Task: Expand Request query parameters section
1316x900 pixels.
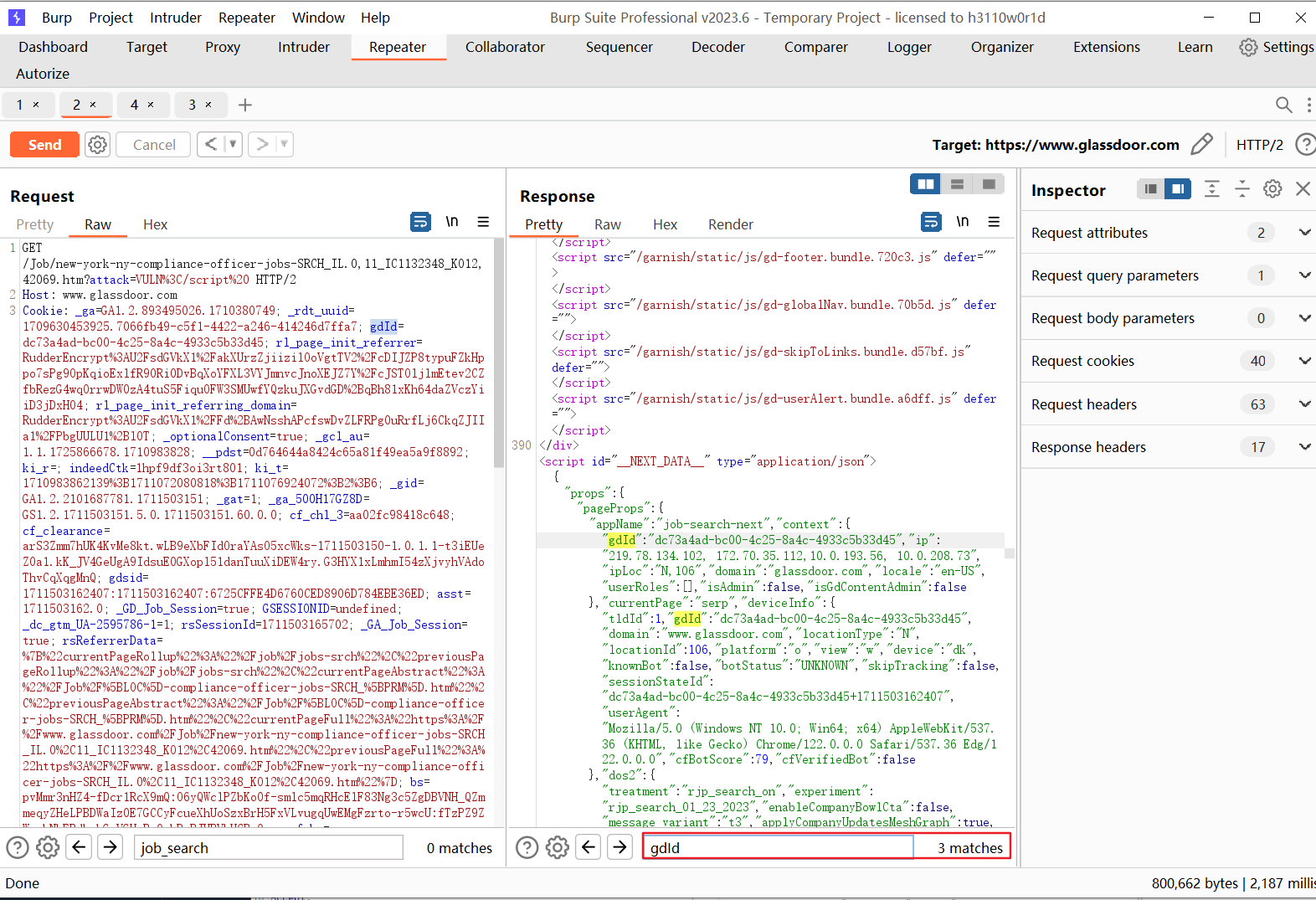Action: (1303, 275)
